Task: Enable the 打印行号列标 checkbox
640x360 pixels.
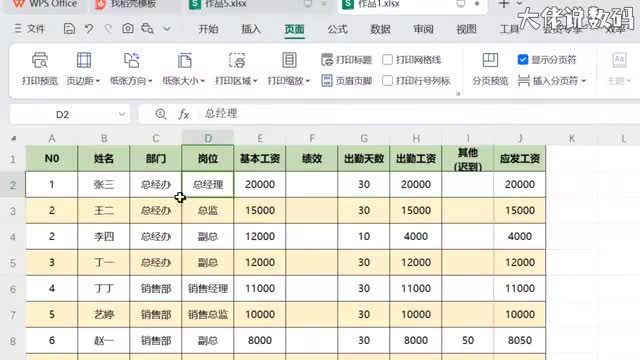Action: tap(387, 81)
